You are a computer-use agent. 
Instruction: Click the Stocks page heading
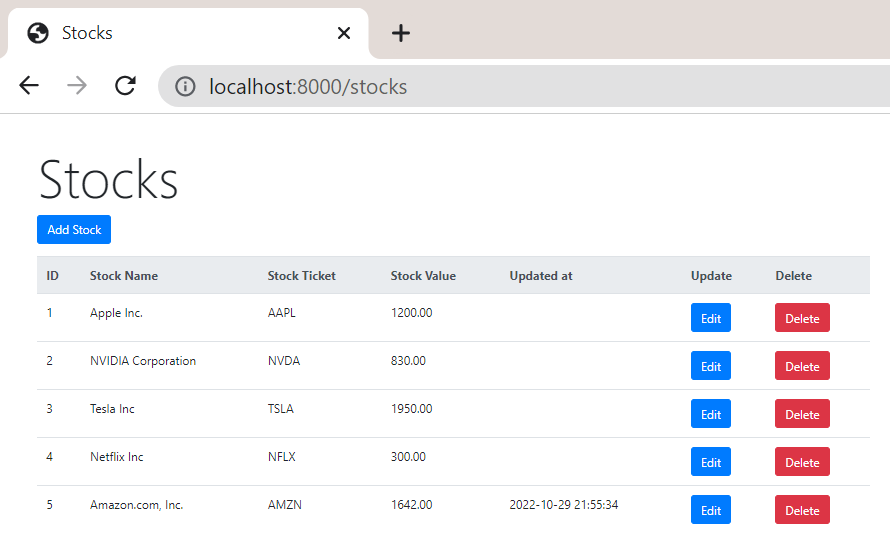tap(108, 179)
